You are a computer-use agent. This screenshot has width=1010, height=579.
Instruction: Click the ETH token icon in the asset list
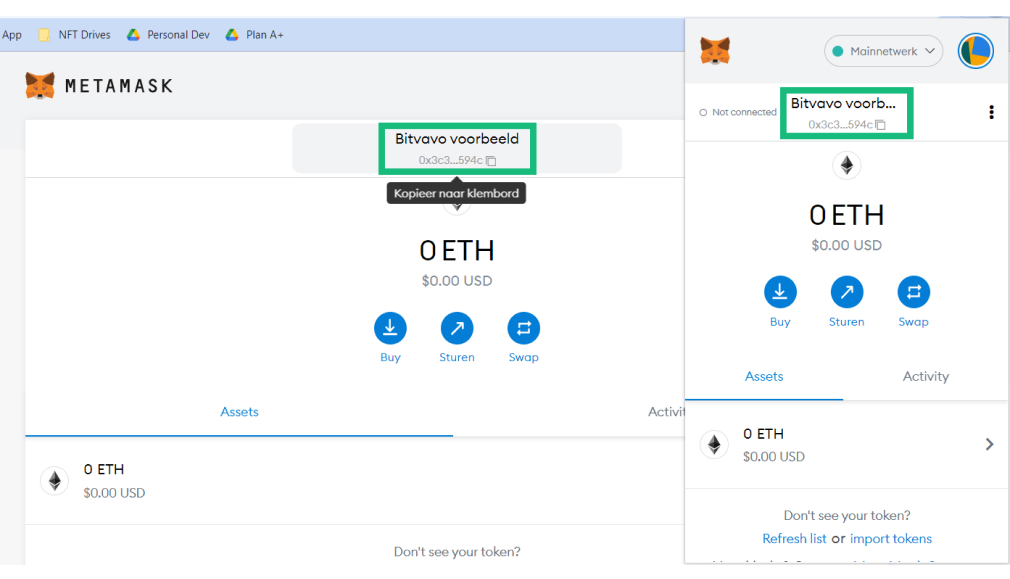714,444
